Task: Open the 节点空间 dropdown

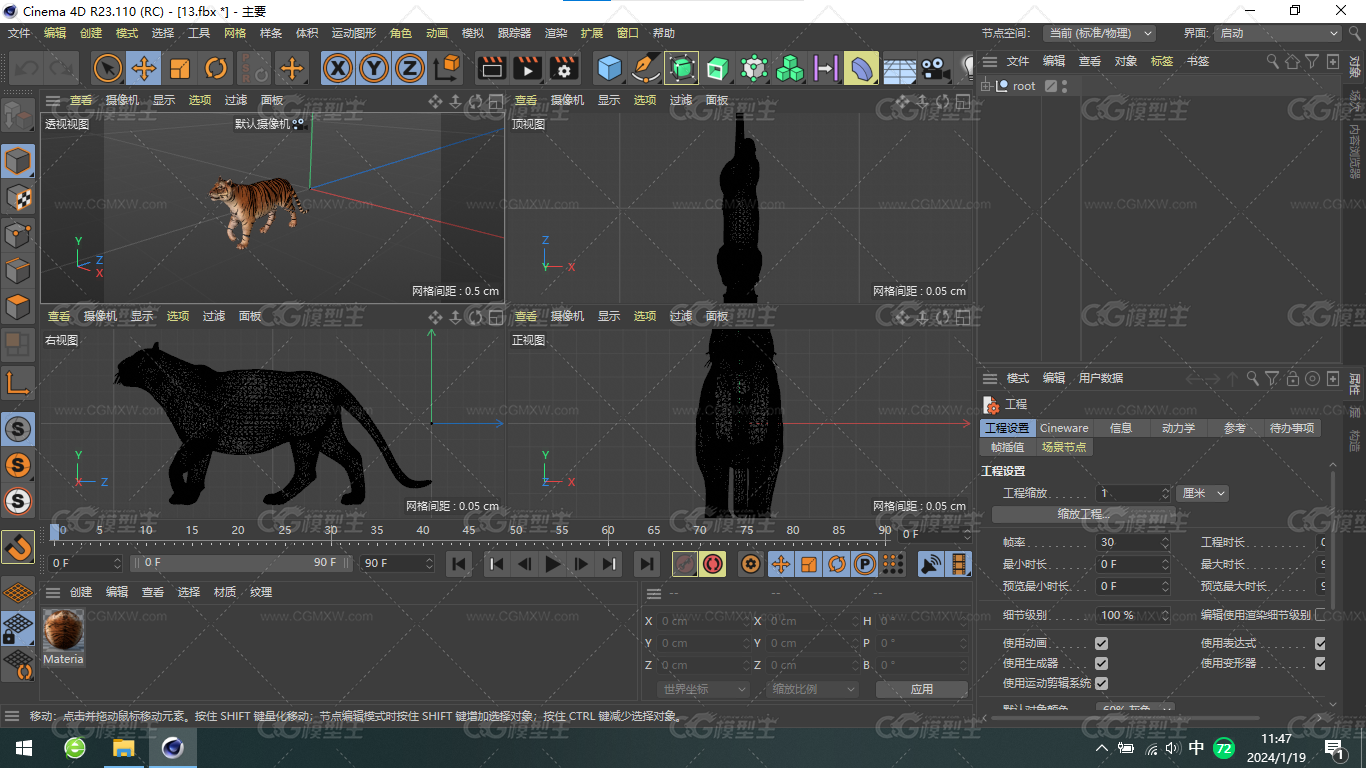Action: click(x=1099, y=33)
